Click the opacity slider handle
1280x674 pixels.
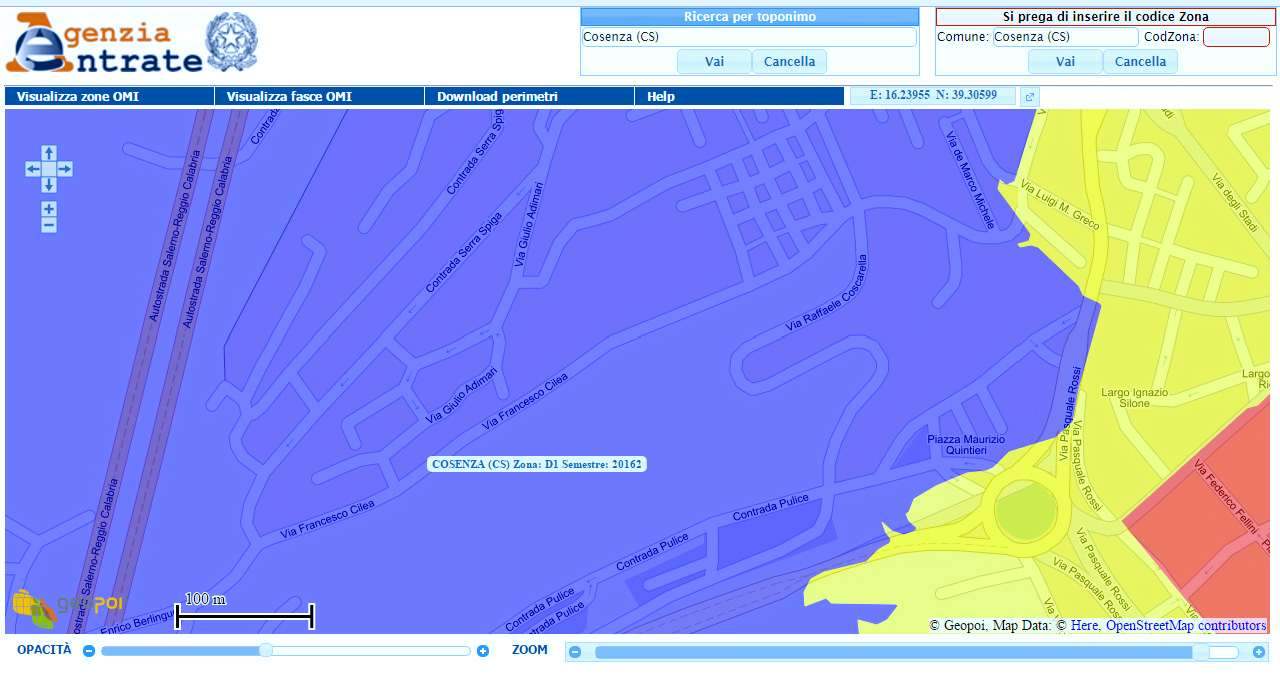pyautogui.click(x=266, y=651)
